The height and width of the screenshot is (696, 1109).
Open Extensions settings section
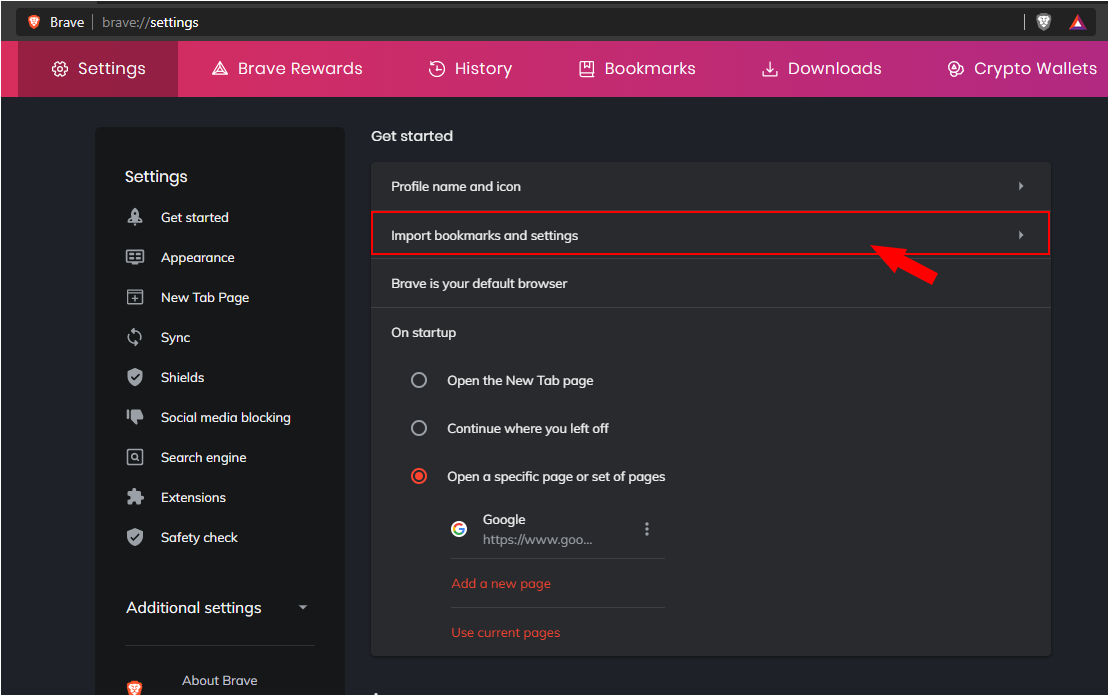click(x=193, y=497)
